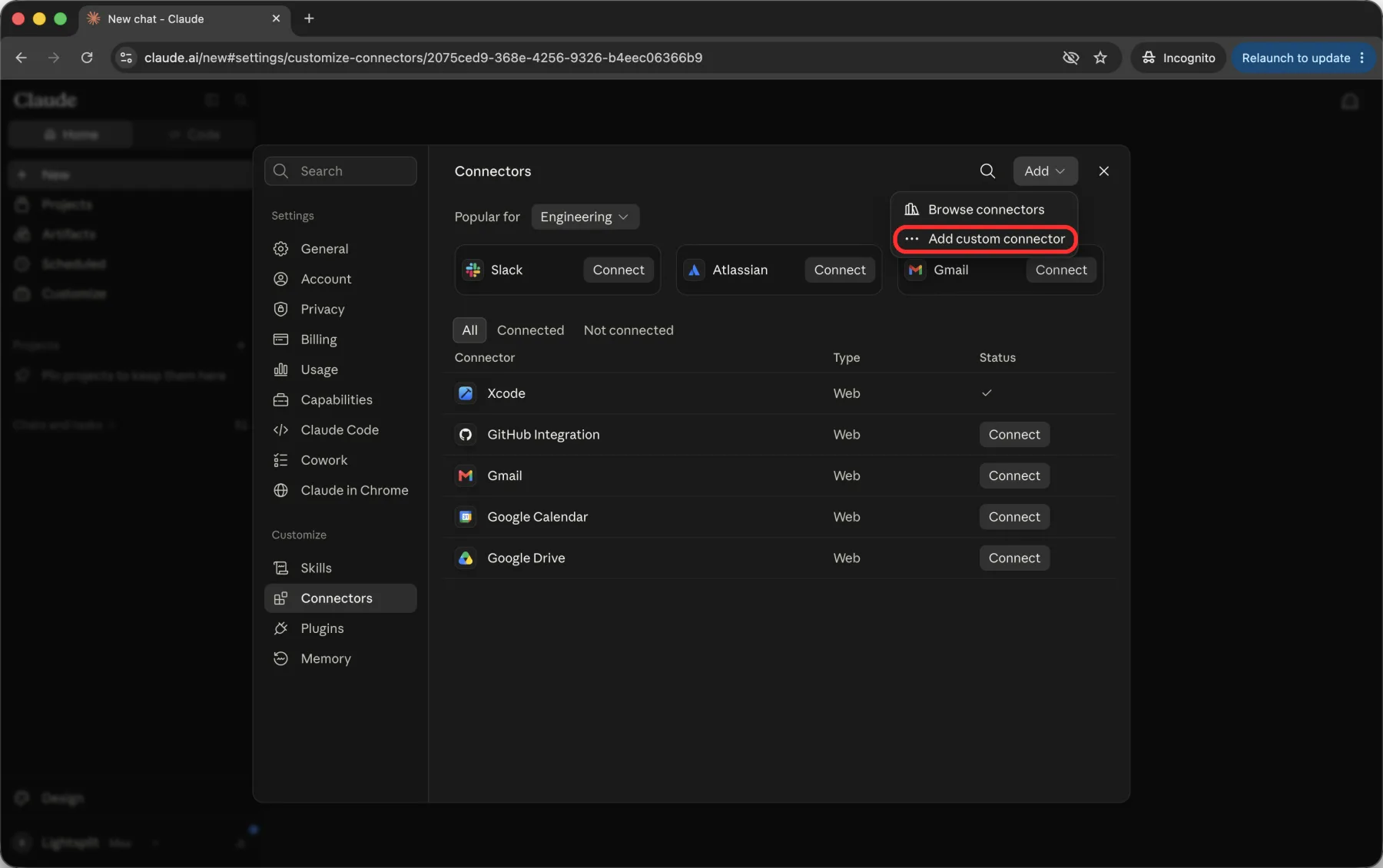View the Usage settings page
This screenshot has width=1383, height=868.
[x=340, y=369]
